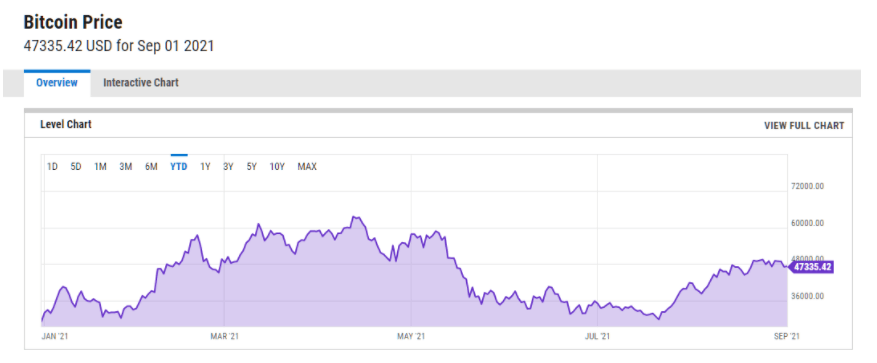Click the VIEW FULL CHART link
Screen dimensions: 877x363
click(x=804, y=126)
